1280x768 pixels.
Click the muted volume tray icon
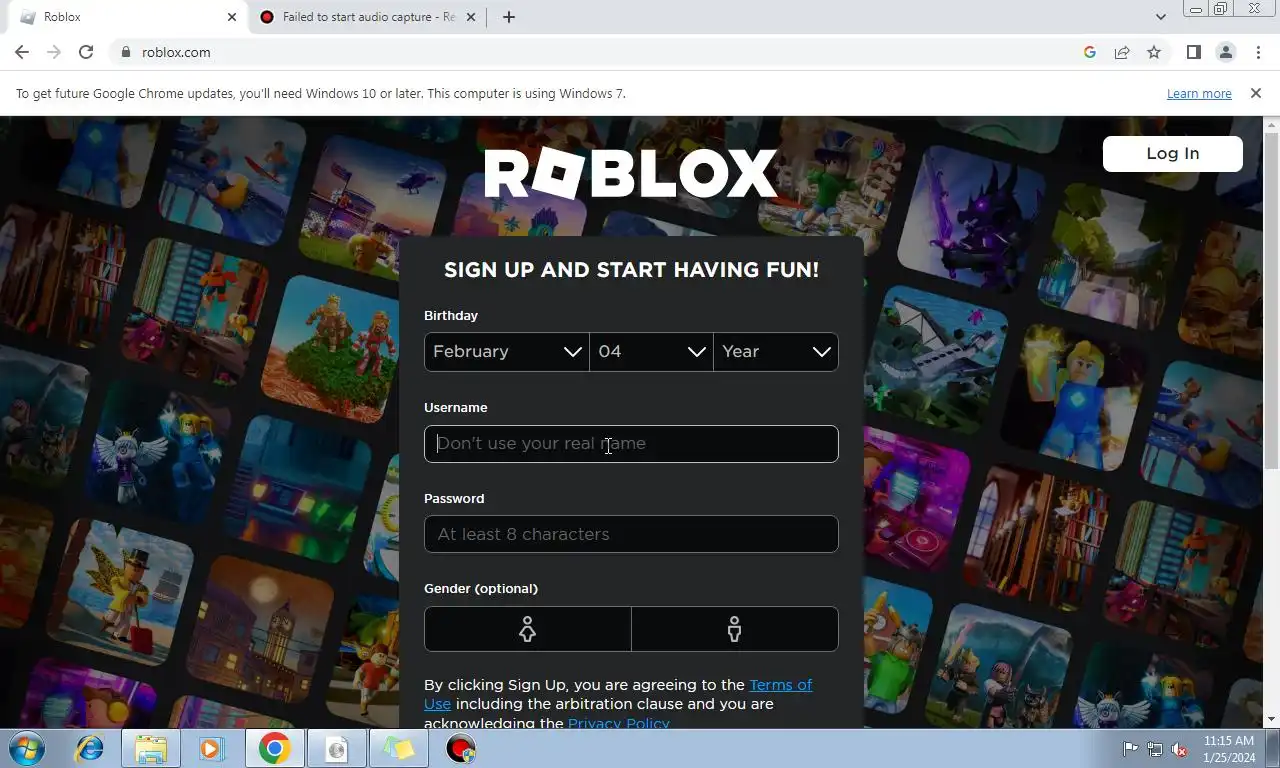coord(1180,749)
